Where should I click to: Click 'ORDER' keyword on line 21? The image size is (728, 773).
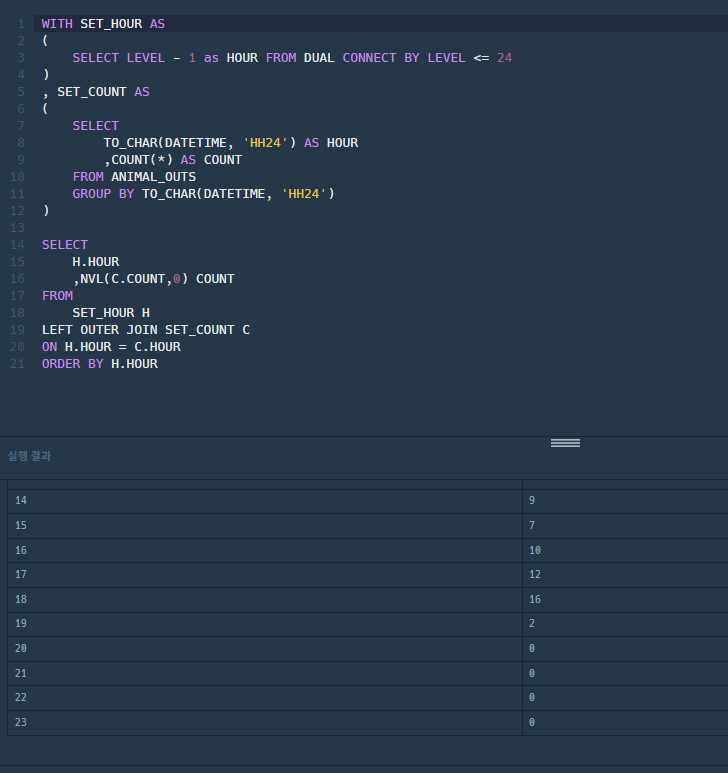[x=61, y=364]
